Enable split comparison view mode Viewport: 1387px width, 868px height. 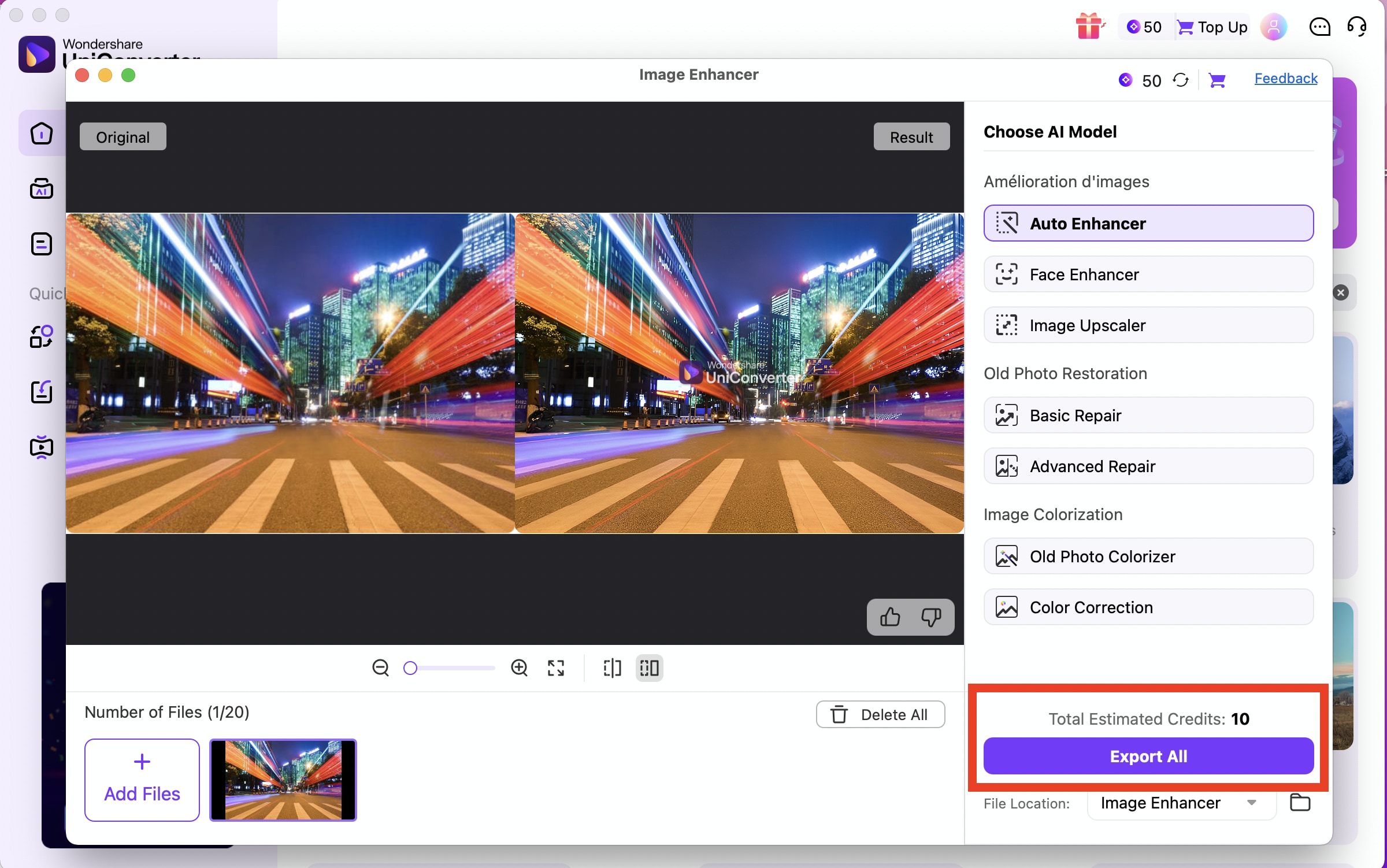[611, 668]
